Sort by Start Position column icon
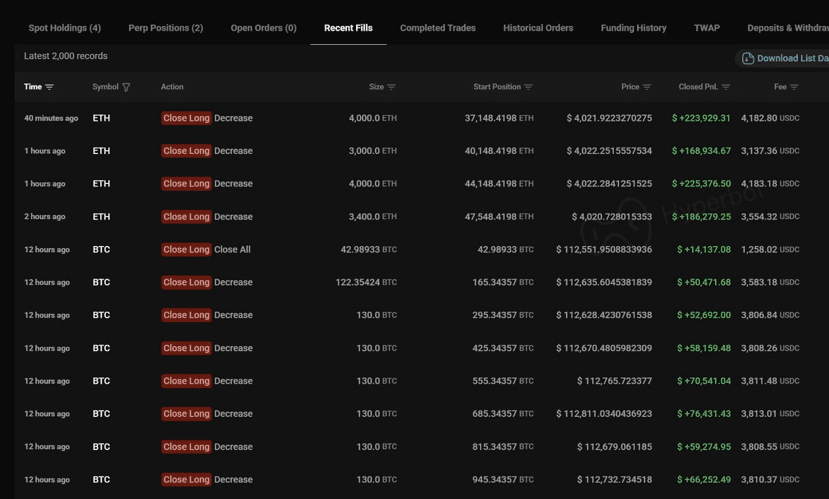829x499 pixels. point(528,88)
